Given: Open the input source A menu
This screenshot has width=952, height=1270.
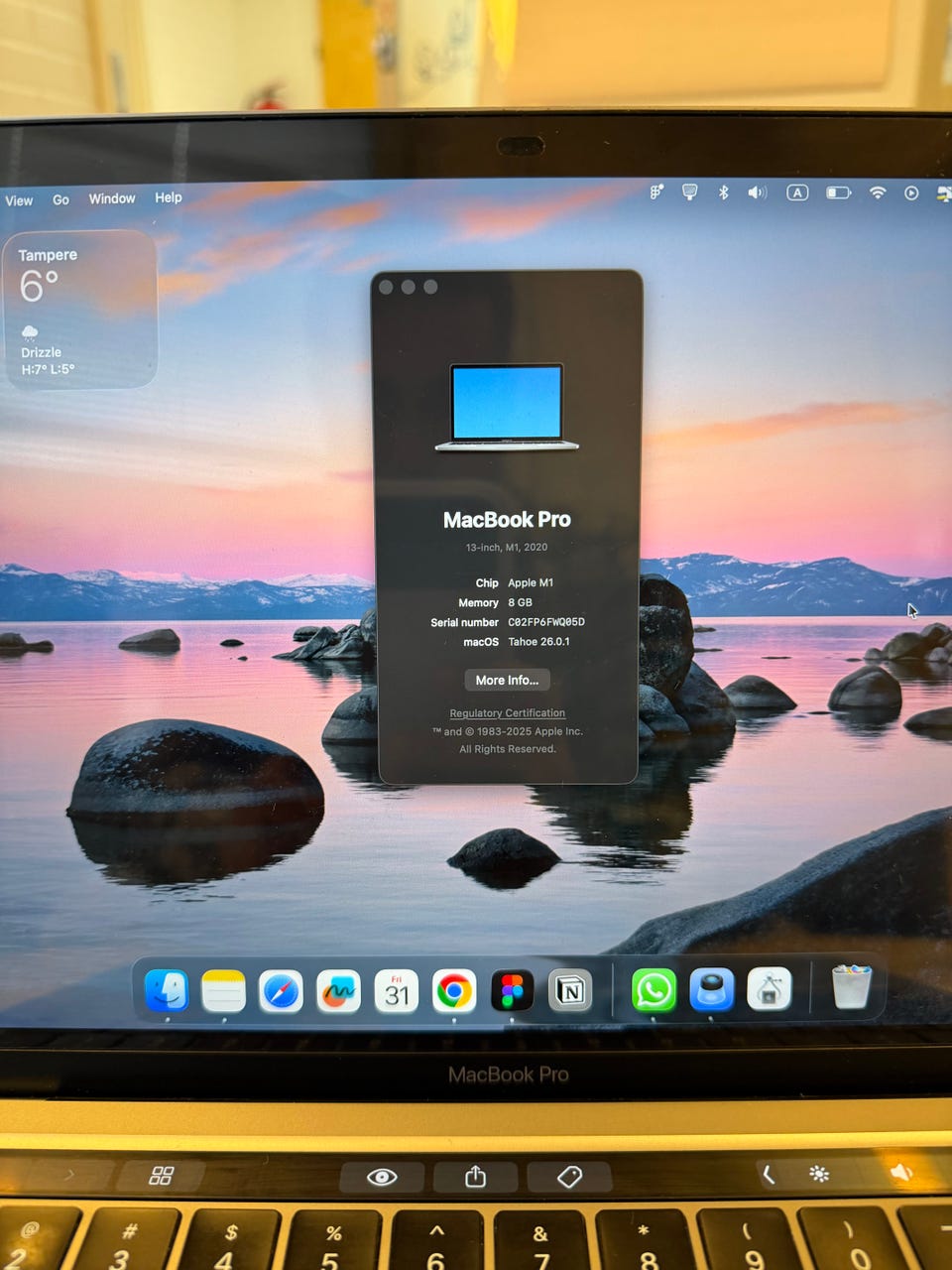Looking at the screenshot, I should tap(797, 192).
